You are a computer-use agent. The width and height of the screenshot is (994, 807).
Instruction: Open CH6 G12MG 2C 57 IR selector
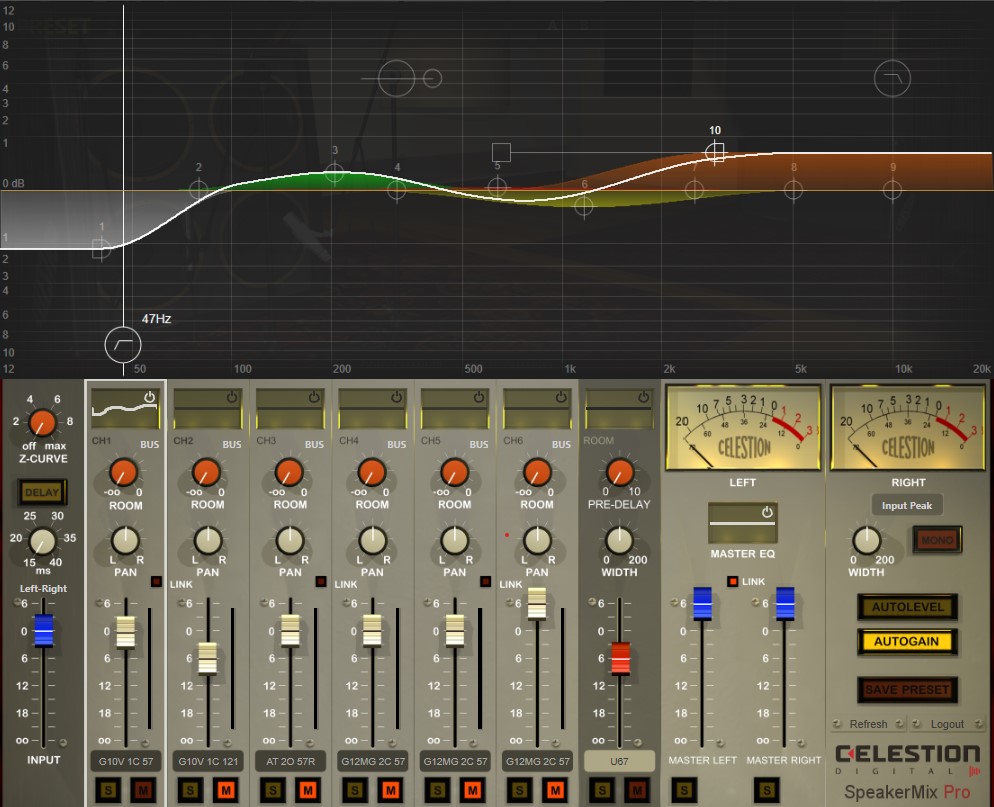point(538,761)
